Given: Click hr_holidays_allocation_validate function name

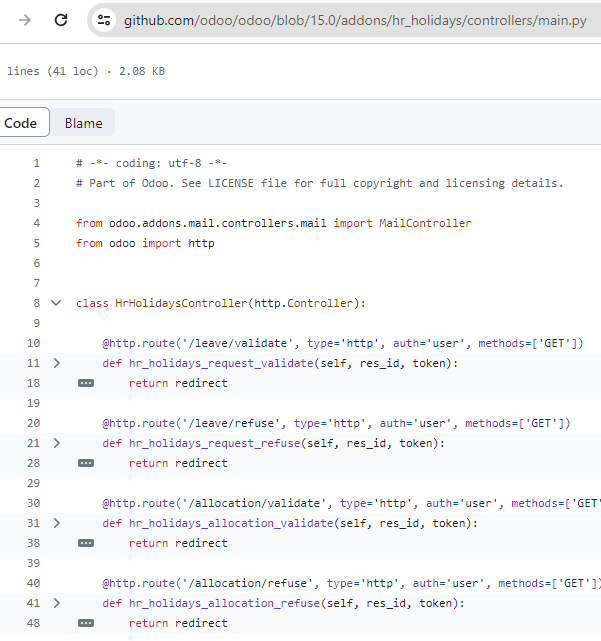Looking at the screenshot, I should [x=231, y=523].
